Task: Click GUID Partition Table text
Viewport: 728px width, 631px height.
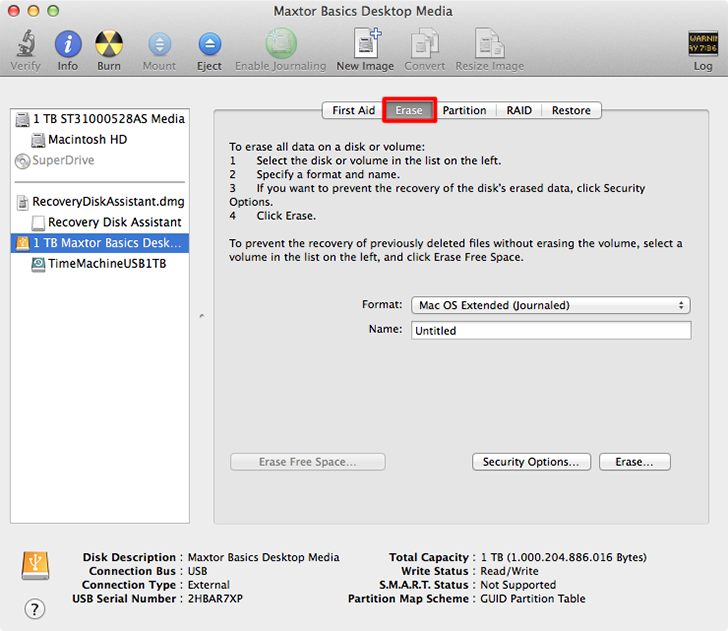Action: [533, 599]
